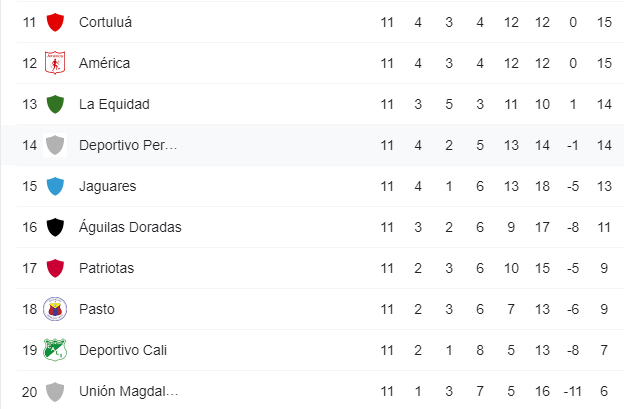Click the red Cortuluá shield logo
624x409 pixels.
(x=55, y=22)
